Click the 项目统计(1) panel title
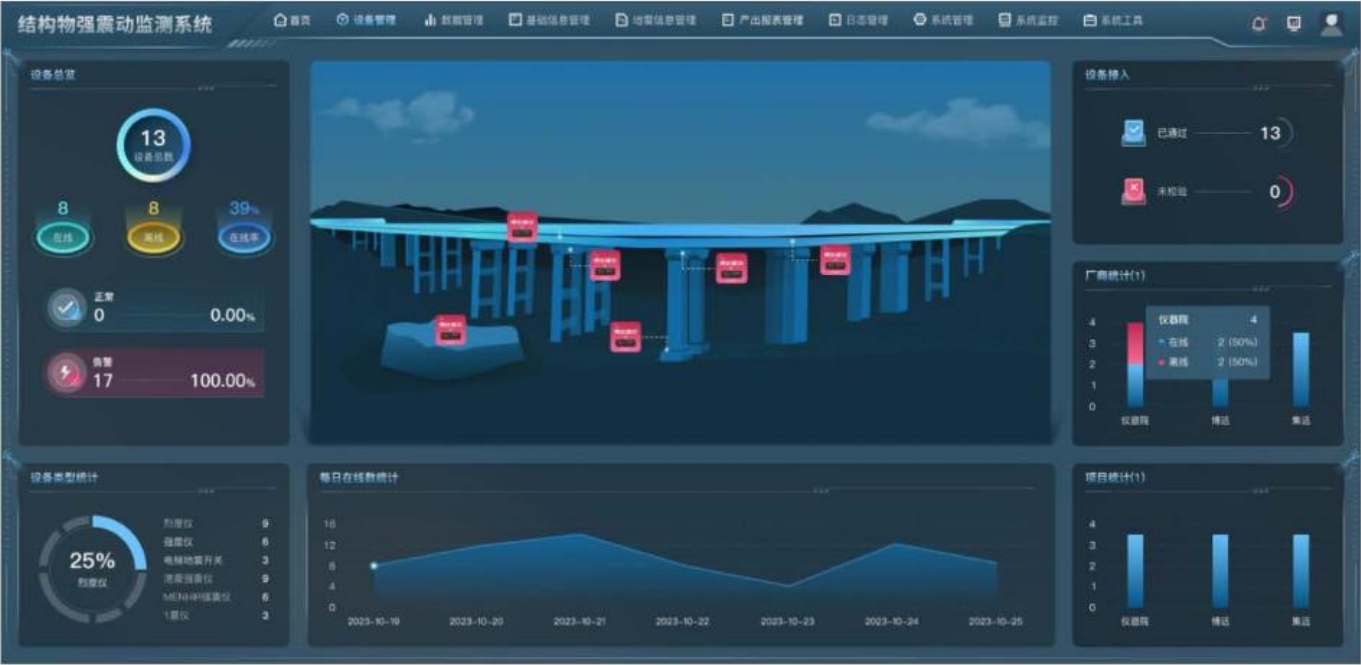1361x665 pixels. 1116,477
